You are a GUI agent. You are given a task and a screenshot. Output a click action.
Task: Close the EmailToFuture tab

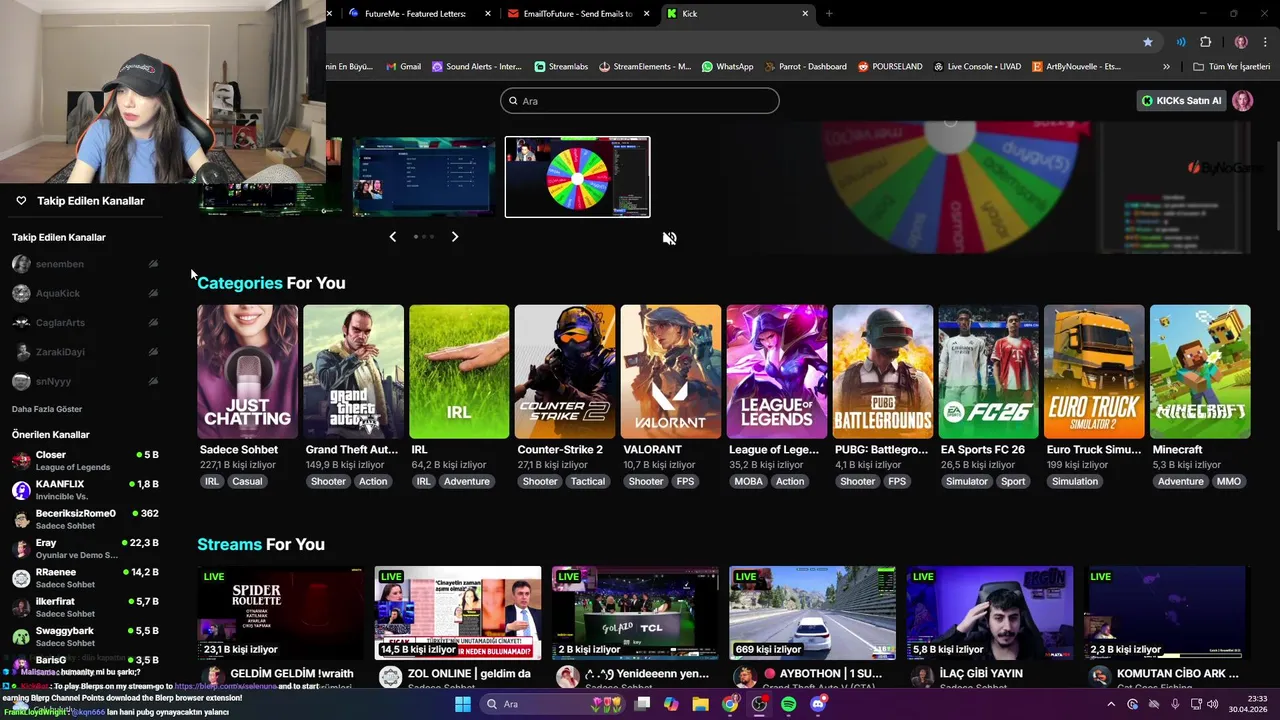click(647, 13)
